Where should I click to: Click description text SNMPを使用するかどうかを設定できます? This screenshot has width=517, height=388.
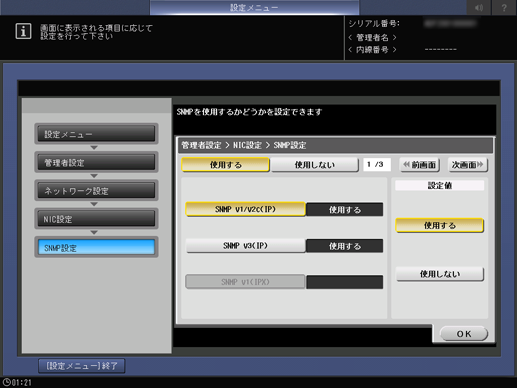[x=249, y=112]
